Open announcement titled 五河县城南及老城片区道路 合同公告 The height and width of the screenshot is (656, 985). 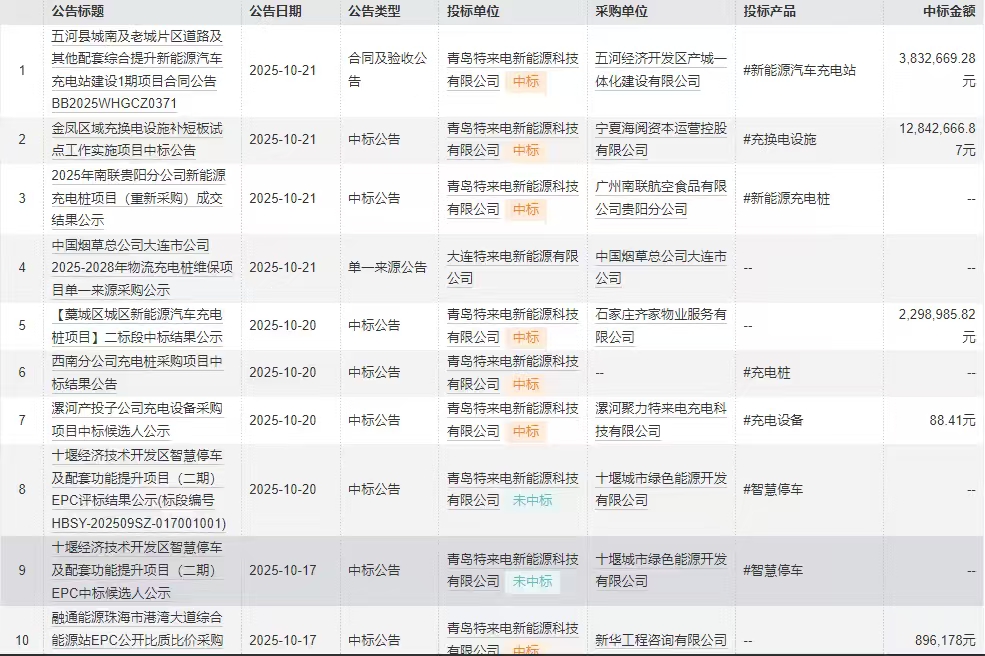click(x=137, y=70)
